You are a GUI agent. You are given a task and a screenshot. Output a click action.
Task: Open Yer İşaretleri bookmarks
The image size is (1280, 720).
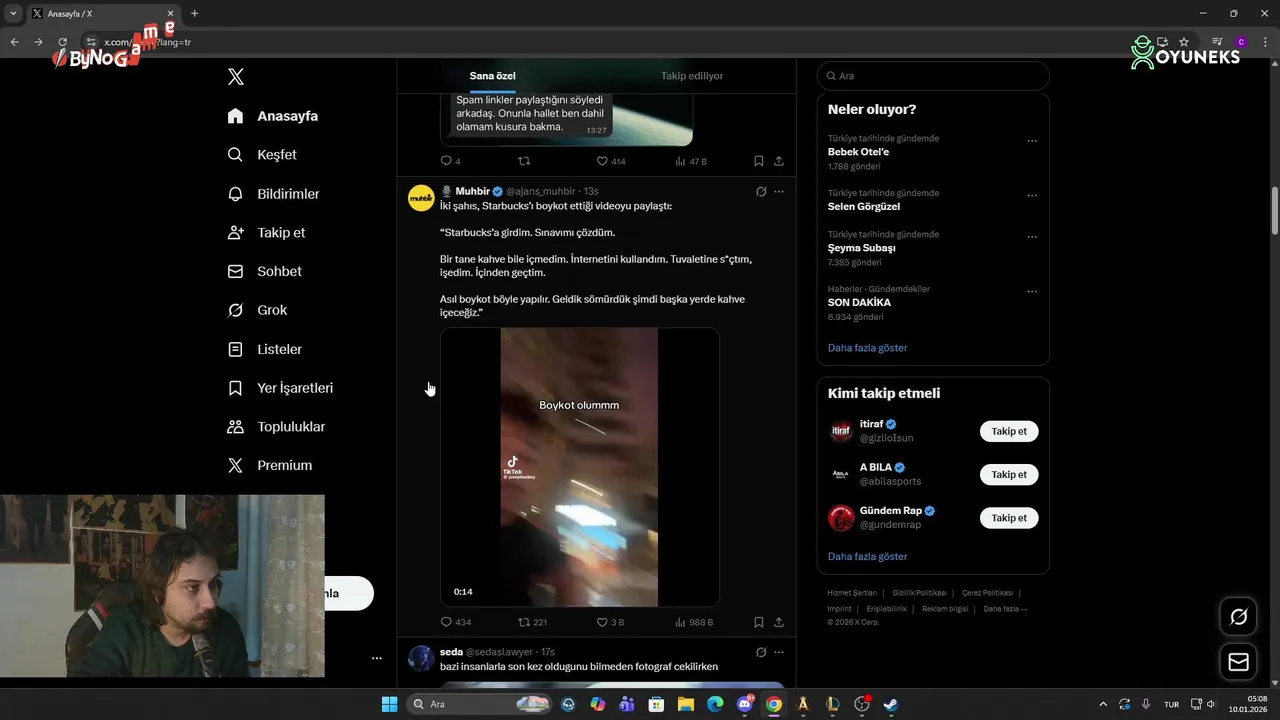(280, 388)
